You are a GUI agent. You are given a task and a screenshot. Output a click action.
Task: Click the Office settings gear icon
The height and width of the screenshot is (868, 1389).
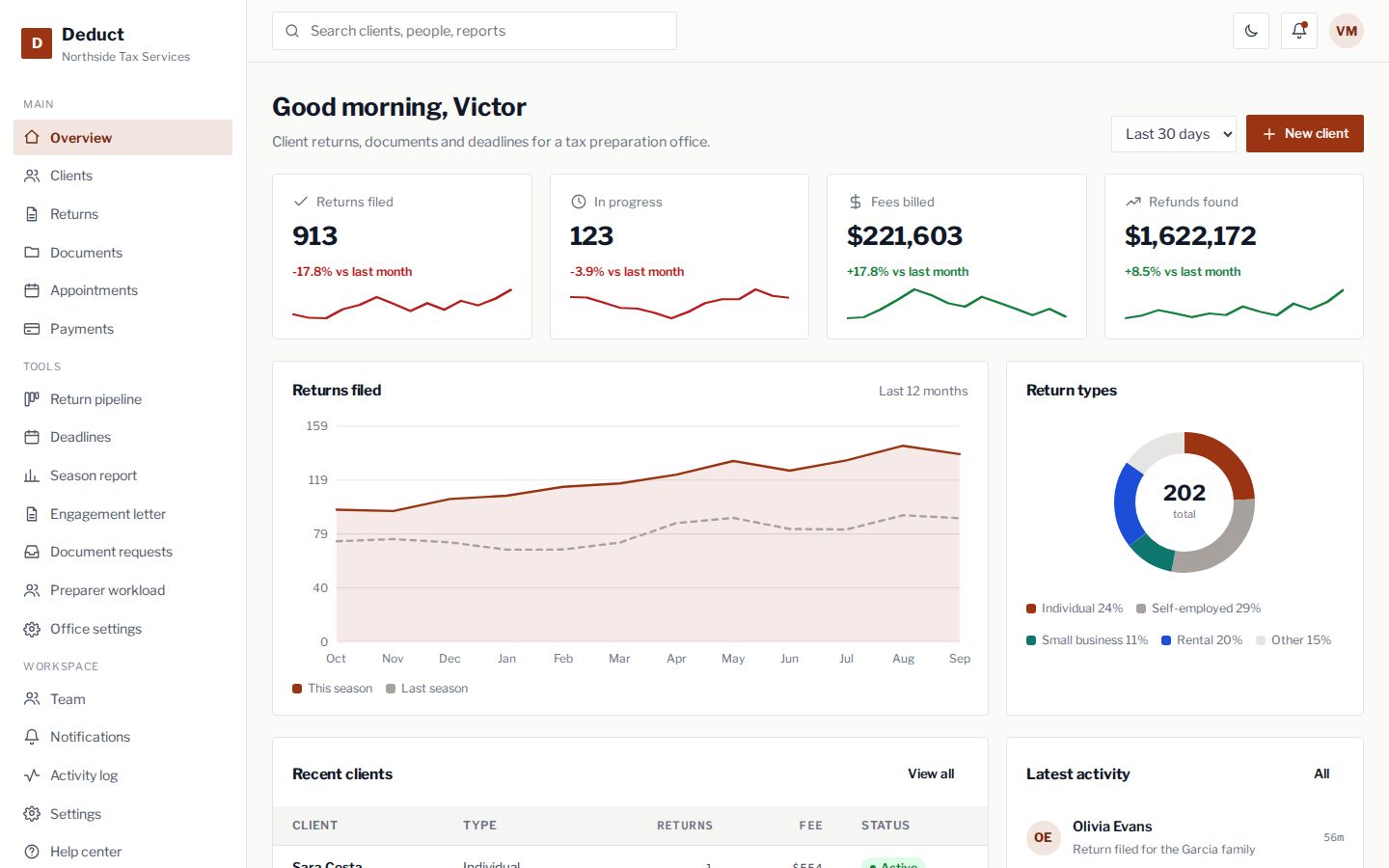[32, 629]
